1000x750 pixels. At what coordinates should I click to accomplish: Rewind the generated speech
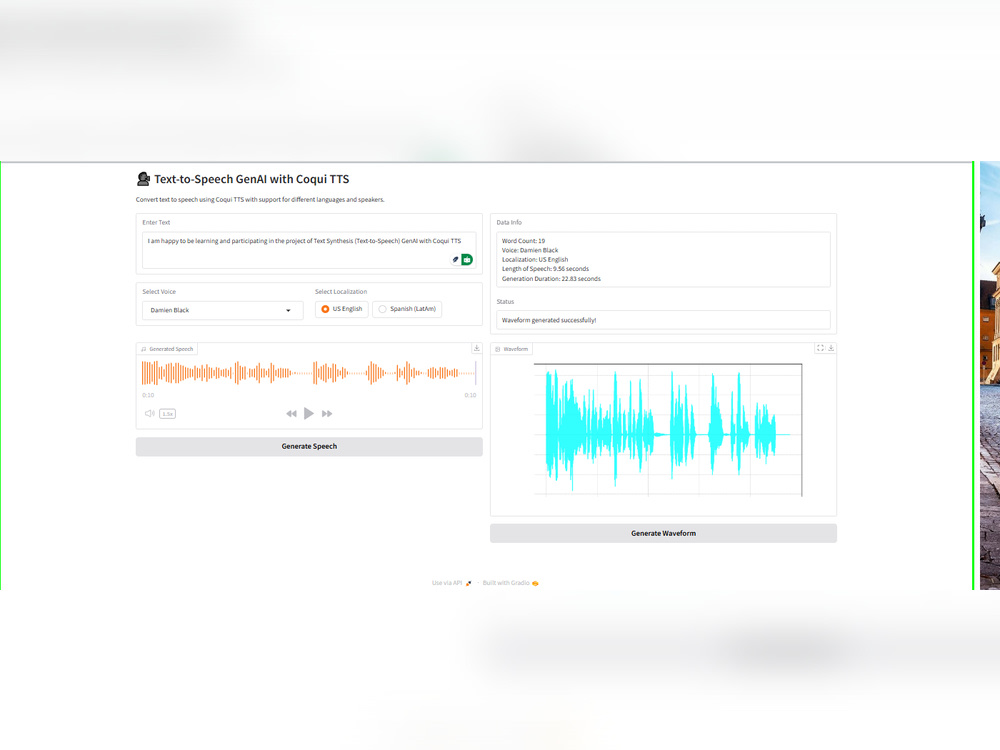291,414
